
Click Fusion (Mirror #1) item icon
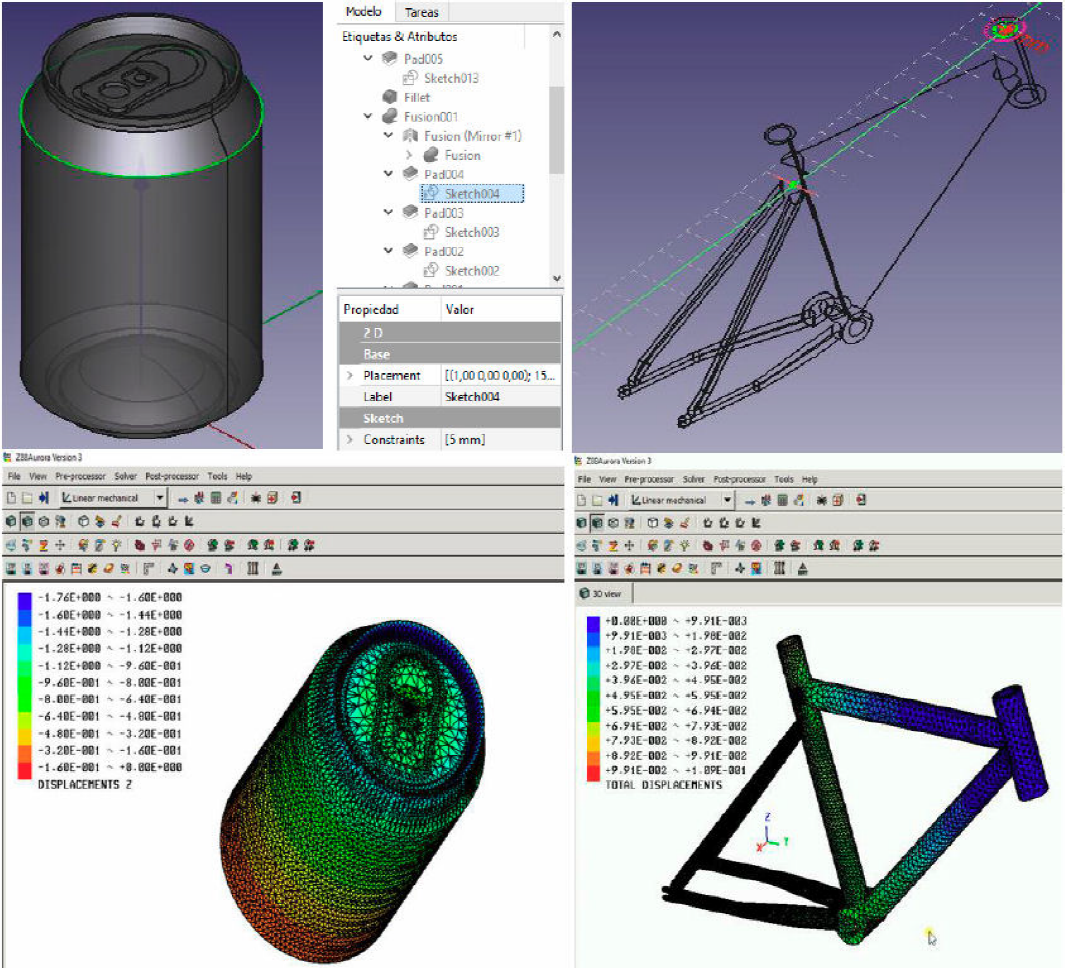click(x=410, y=136)
